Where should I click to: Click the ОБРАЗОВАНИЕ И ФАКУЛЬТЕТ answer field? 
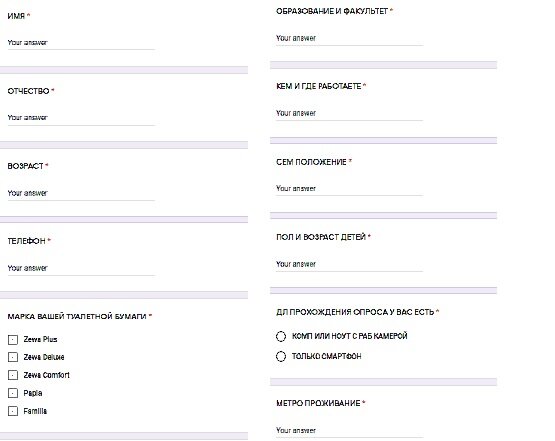pyautogui.click(x=349, y=39)
